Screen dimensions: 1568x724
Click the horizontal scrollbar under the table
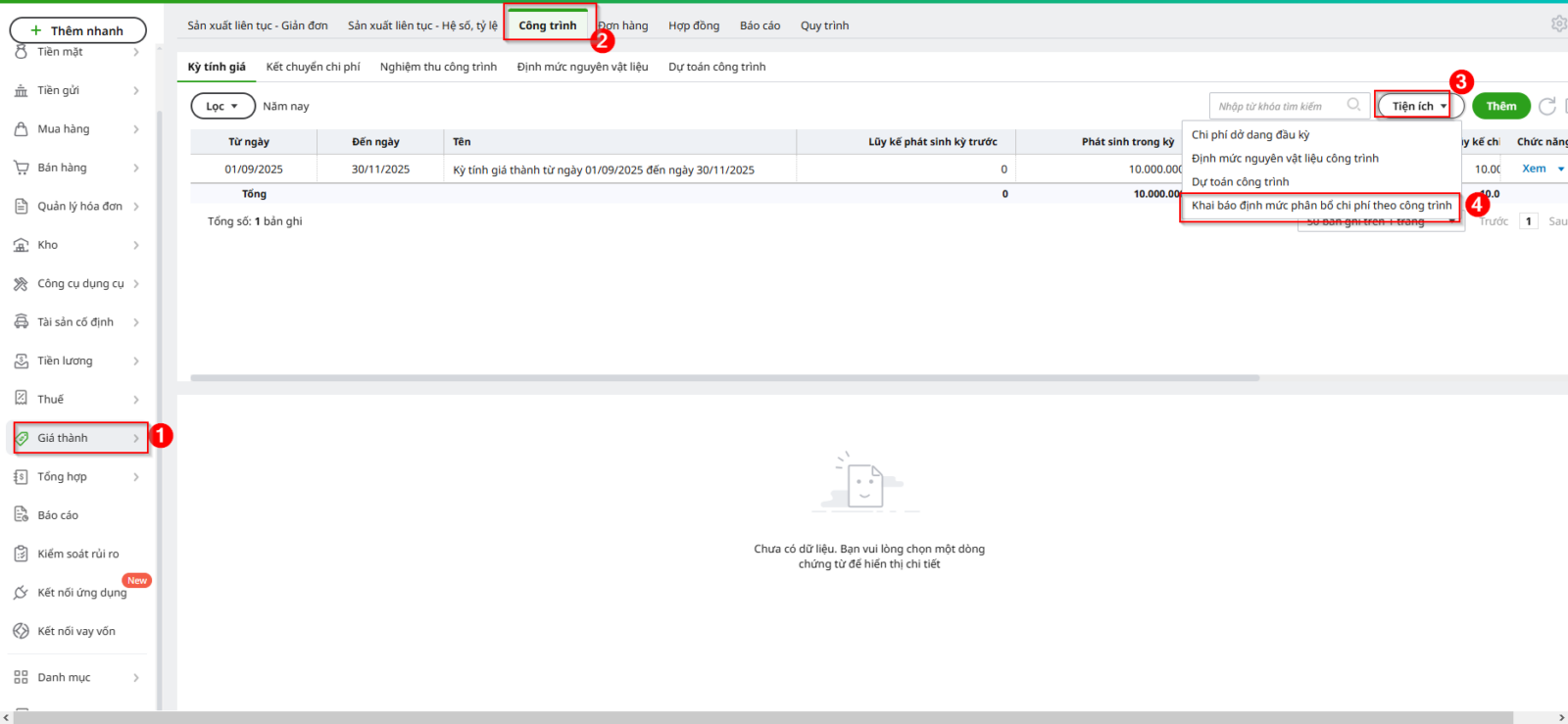[724, 377]
